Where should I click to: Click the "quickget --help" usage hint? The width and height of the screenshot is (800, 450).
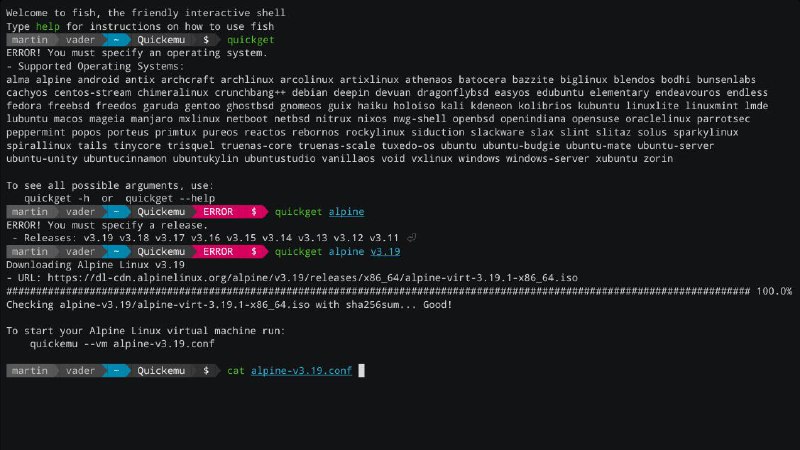170,198
